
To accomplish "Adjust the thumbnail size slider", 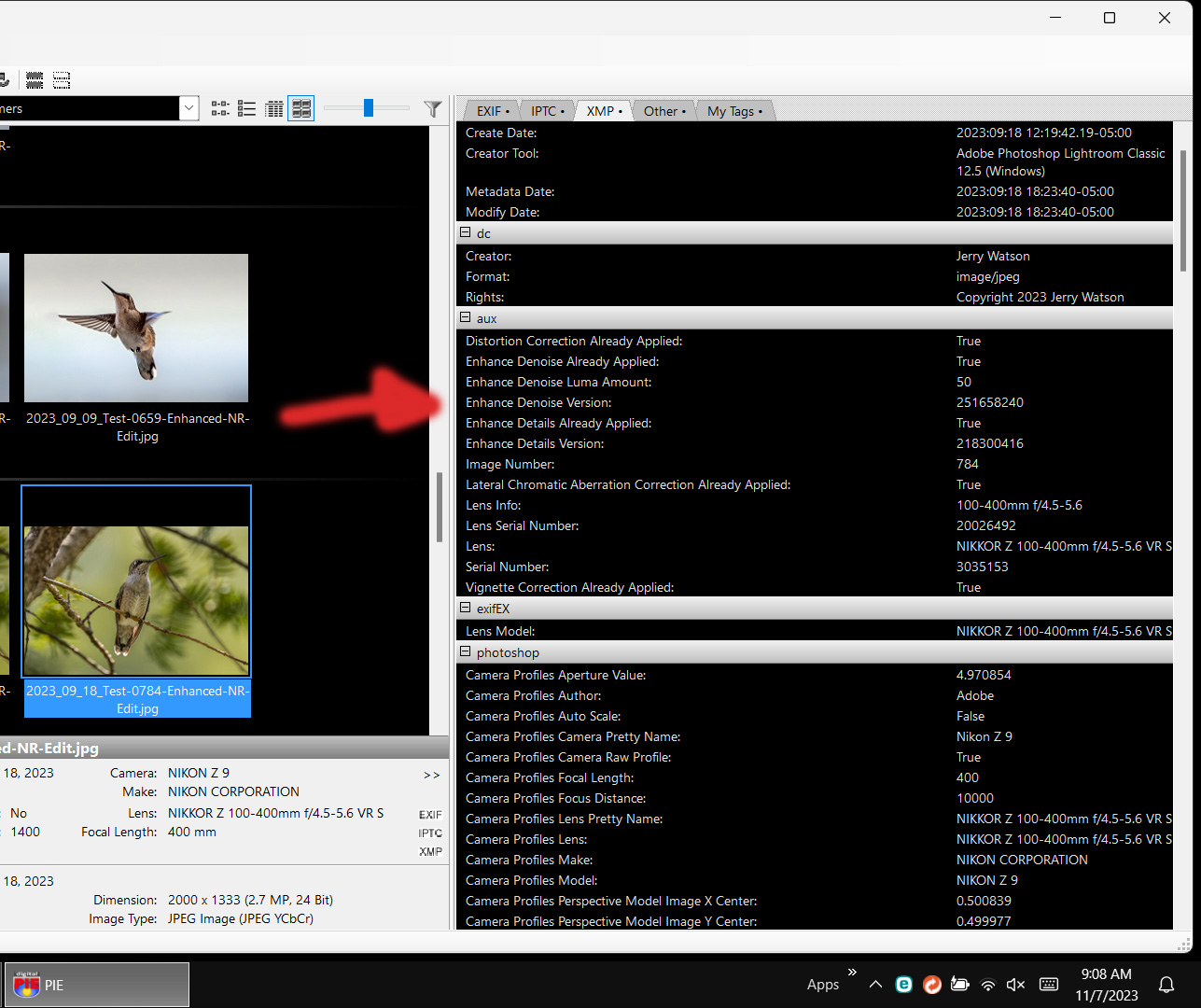I will coord(369,108).
